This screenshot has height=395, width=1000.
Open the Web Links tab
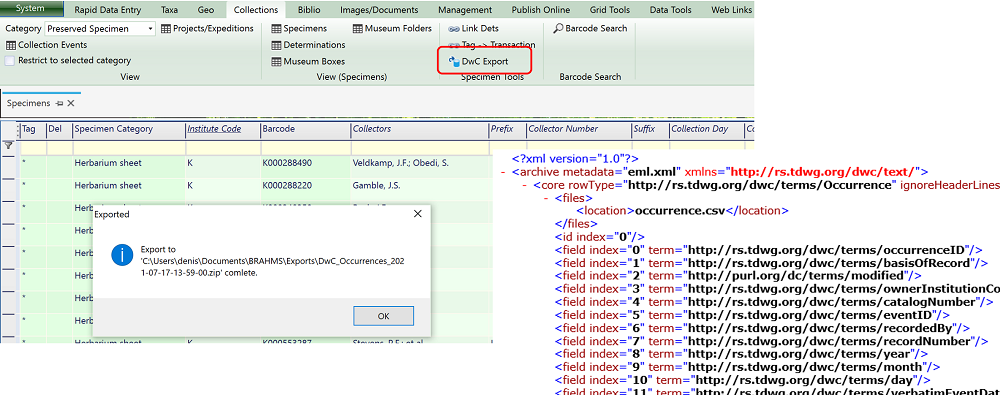[731, 10]
